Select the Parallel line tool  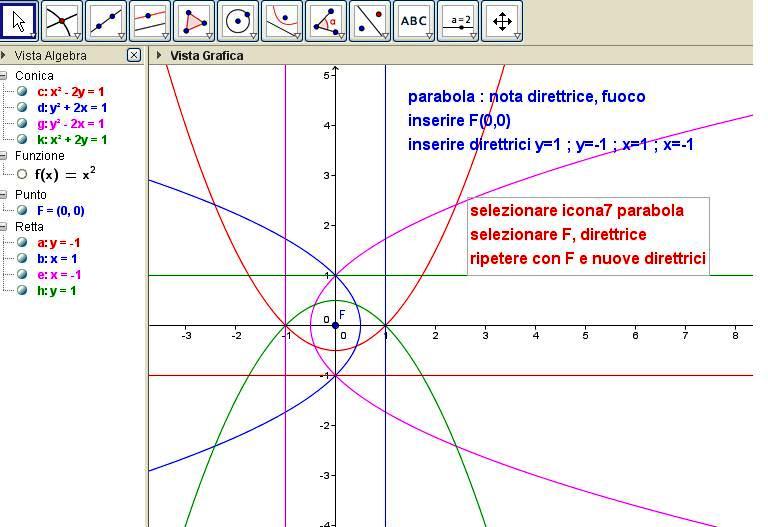[x=150, y=21]
